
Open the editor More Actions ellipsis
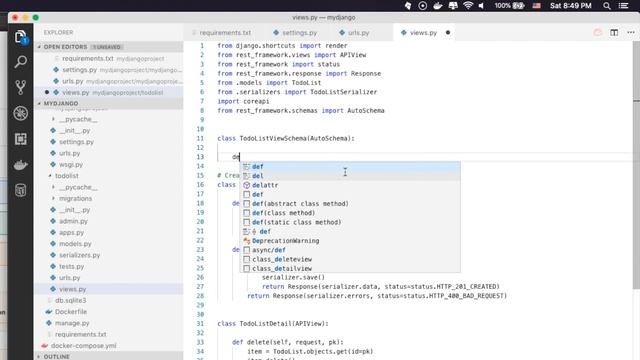pyautogui.click(x=631, y=33)
